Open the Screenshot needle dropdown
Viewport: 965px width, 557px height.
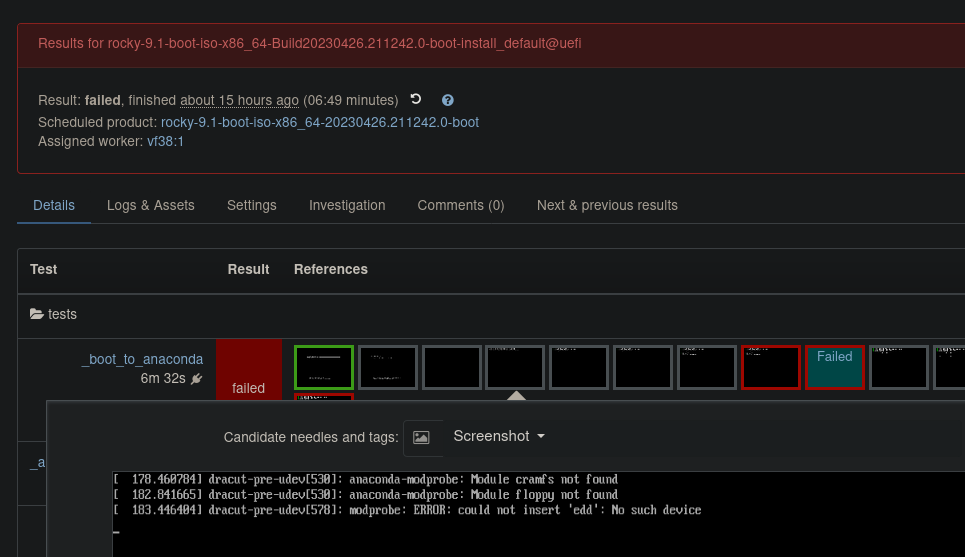499,436
